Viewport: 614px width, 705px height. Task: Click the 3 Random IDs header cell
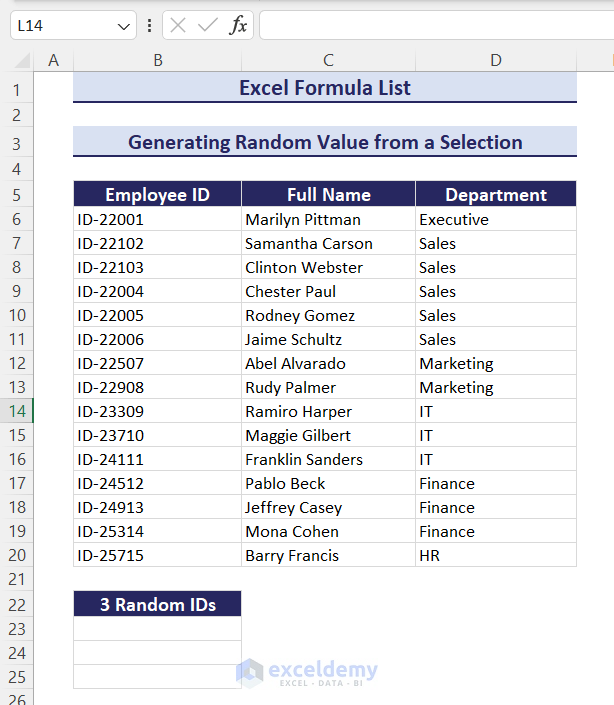pyautogui.click(x=157, y=604)
